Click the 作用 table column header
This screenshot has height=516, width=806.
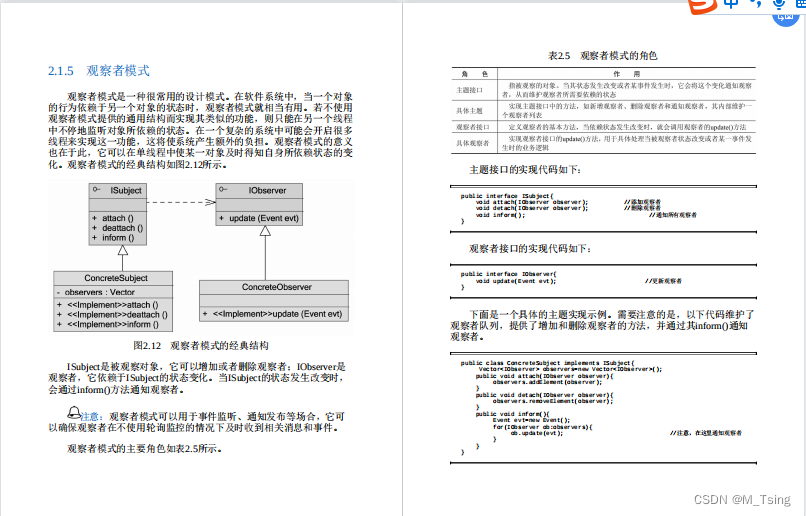coord(627,74)
